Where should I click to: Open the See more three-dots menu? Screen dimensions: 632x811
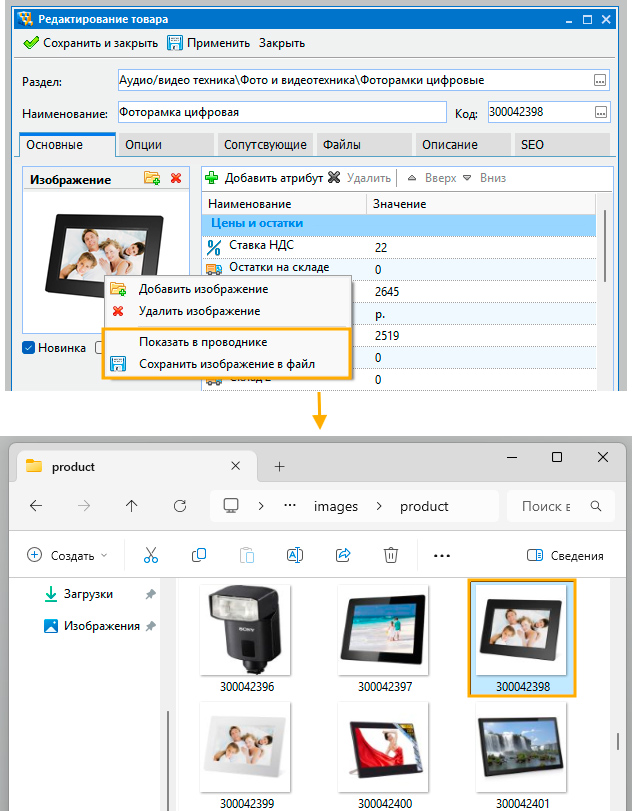pos(442,555)
